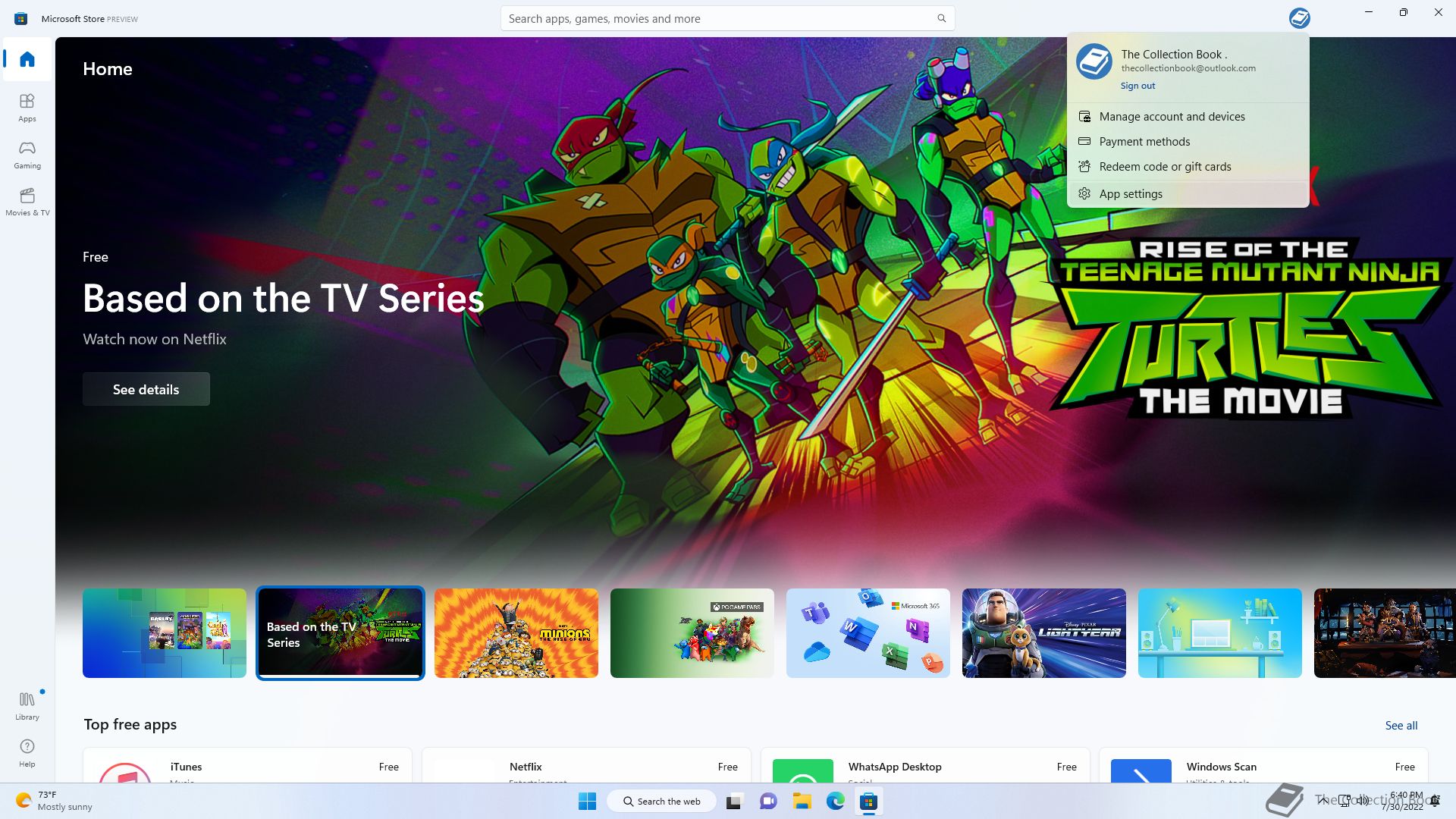The width and height of the screenshot is (1456, 819).
Task: Open Microsoft Edge from taskbar
Action: click(x=836, y=802)
